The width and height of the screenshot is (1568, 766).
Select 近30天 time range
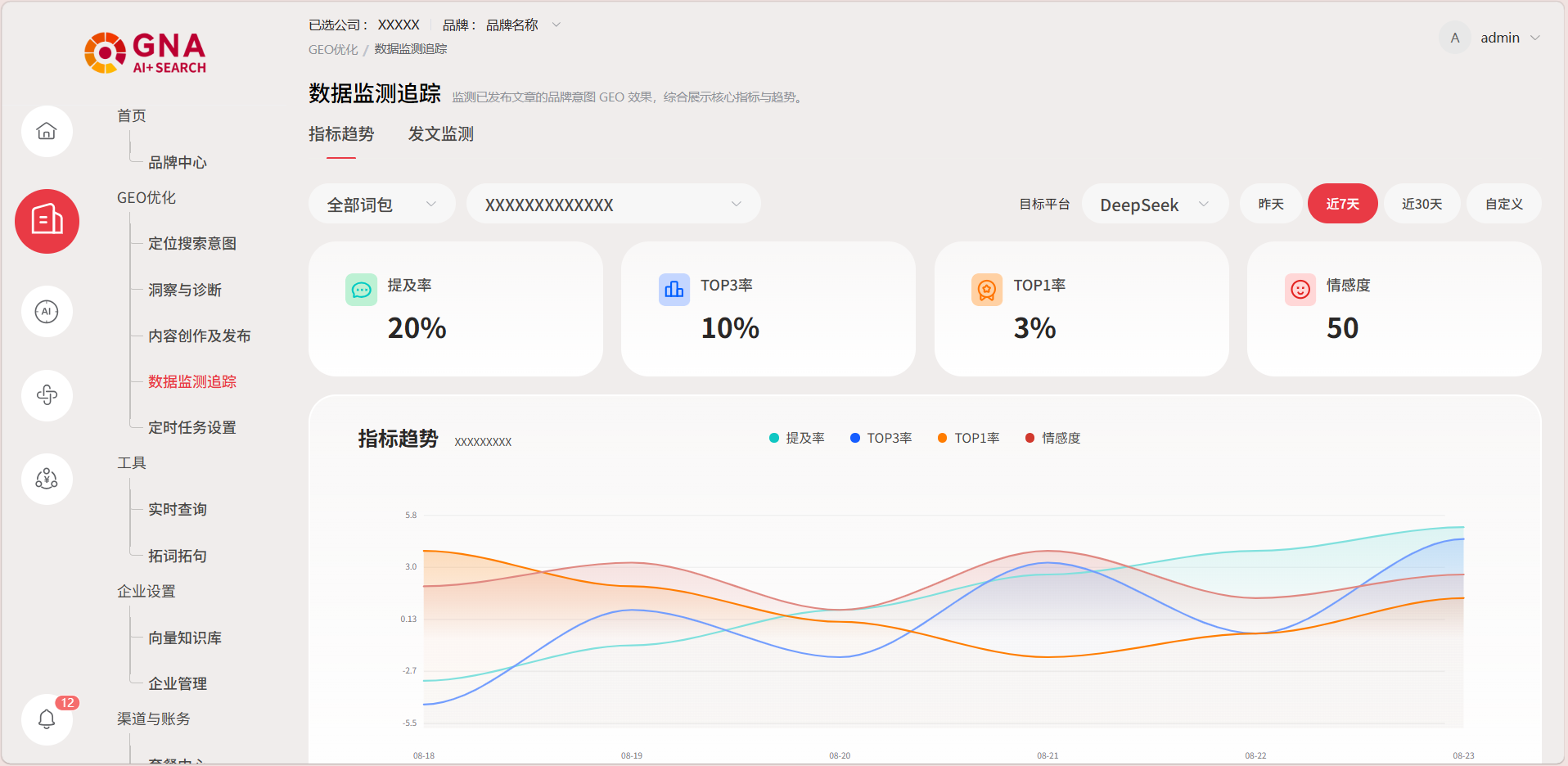[1422, 204]
